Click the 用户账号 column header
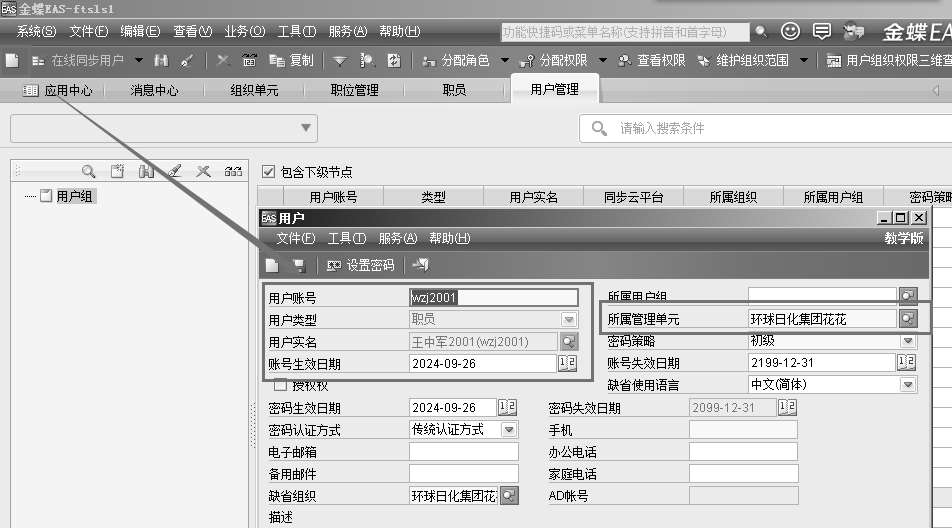952x528 pixels. click(333, 197)
